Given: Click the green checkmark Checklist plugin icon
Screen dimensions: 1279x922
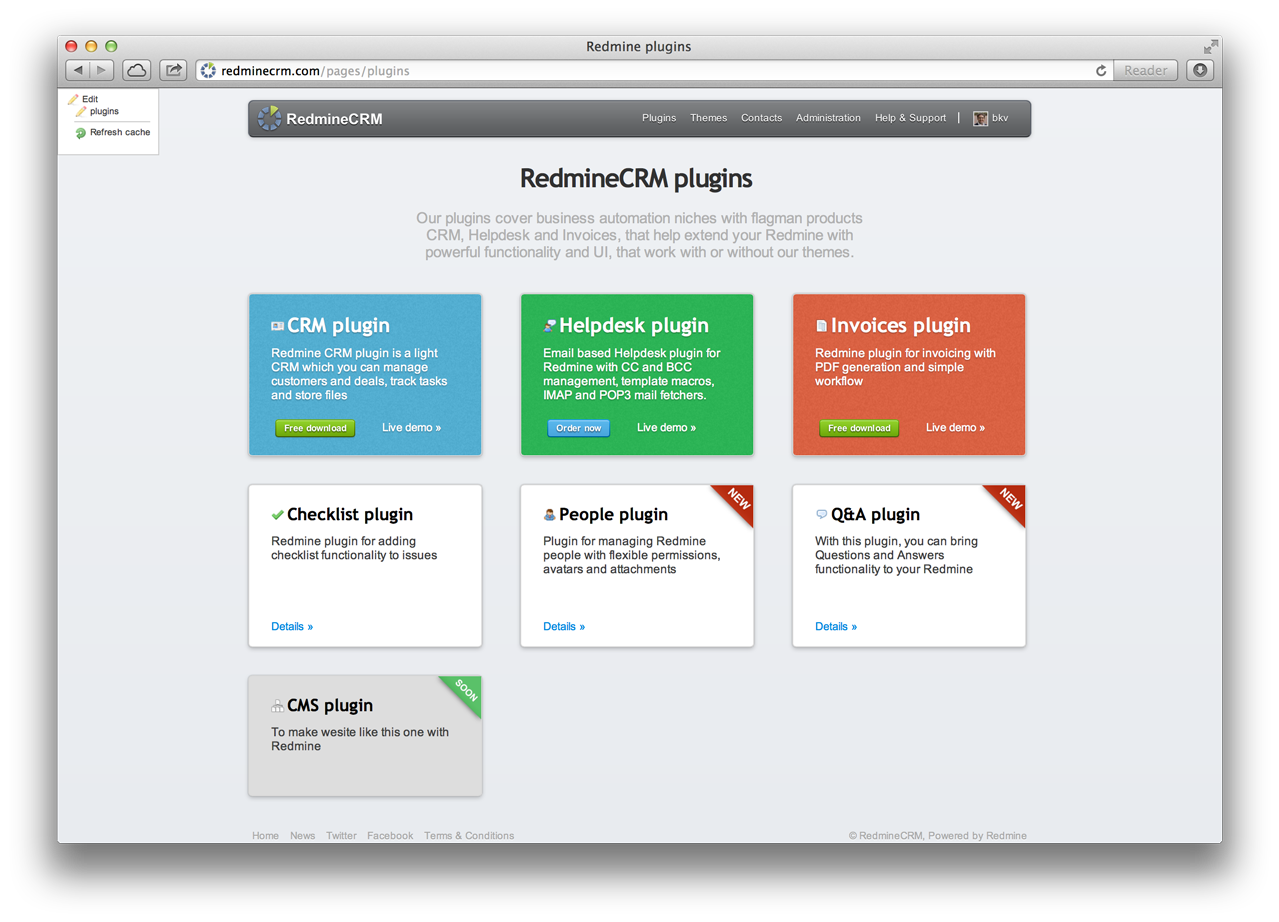Looking at the screenshot, I should tap(277, 515).
